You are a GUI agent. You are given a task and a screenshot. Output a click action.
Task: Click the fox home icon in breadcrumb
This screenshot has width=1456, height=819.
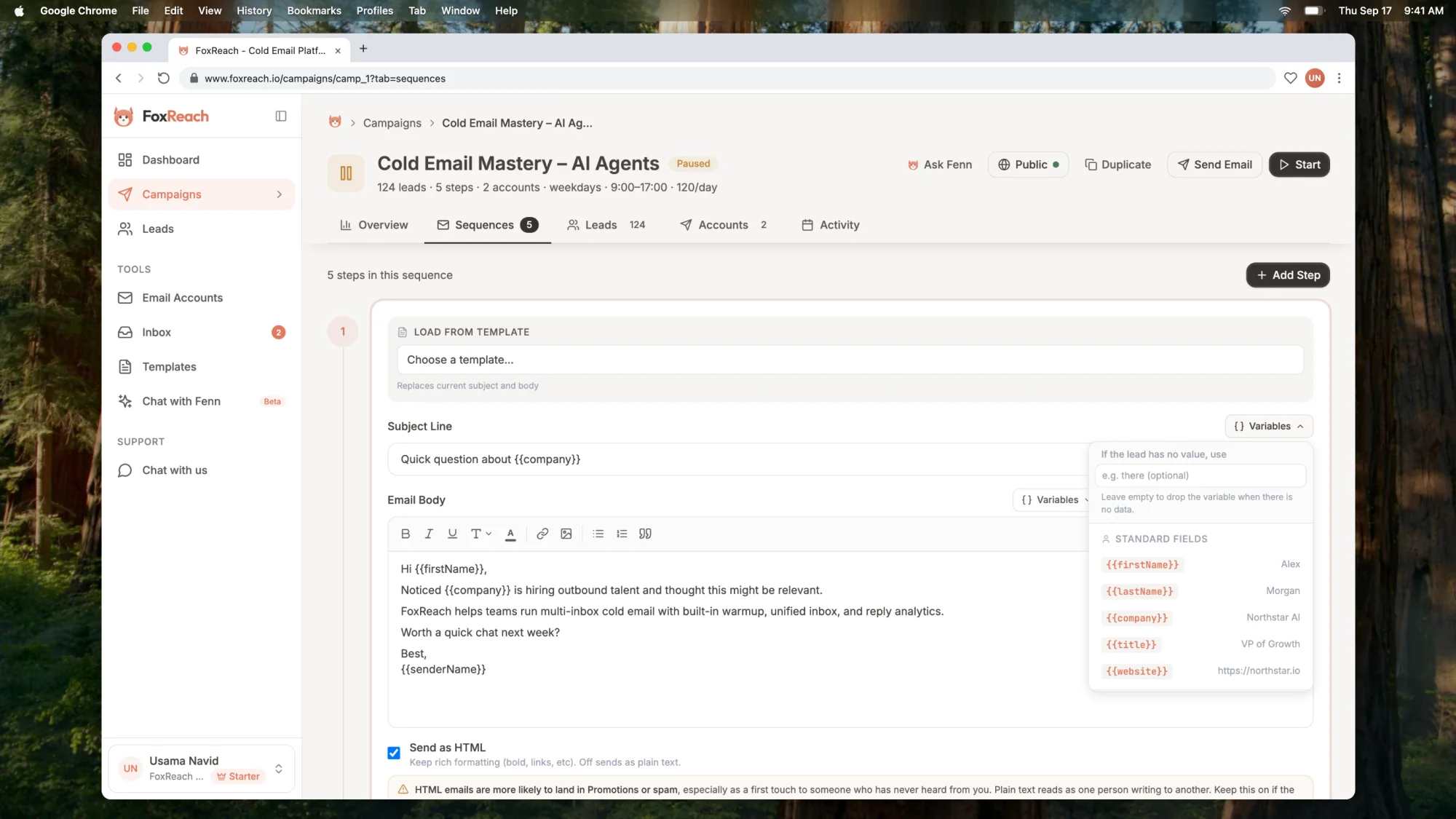pyautogui.click(x=335, y=122)
